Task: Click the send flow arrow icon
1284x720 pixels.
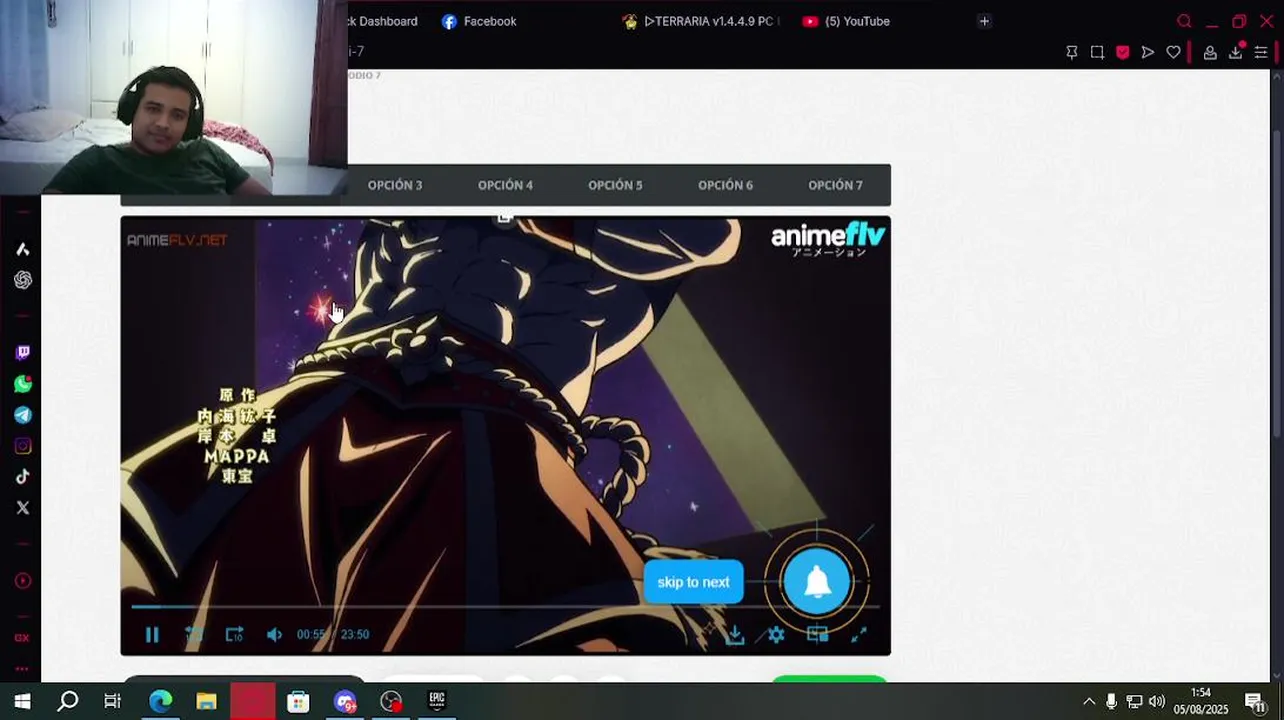Action: tap(1148, 52)
